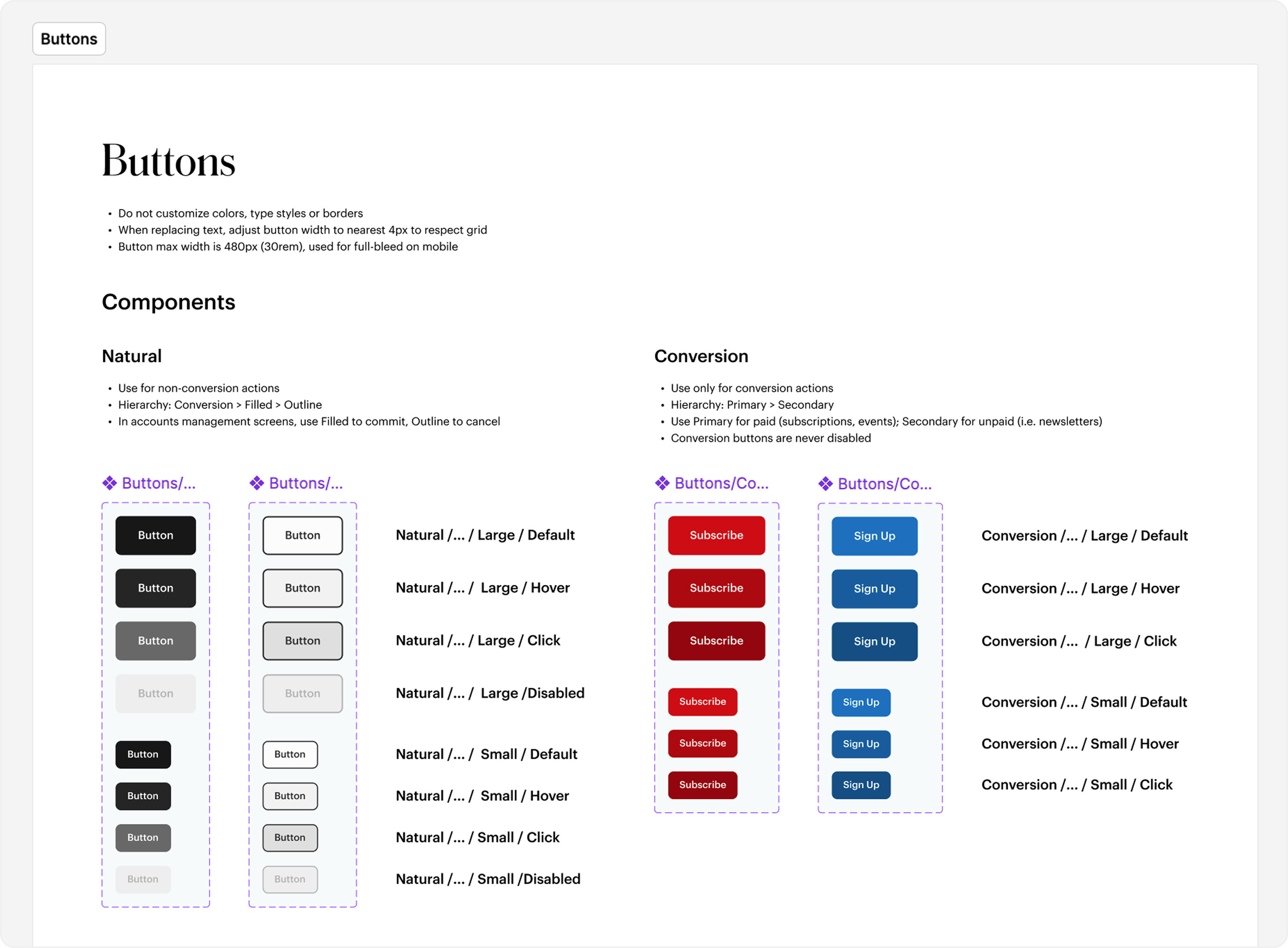Click the large click-state dark red Subscribe button
Viewport: 1288px width, 948px height.
pyautogui.click(x=717, y=641)
